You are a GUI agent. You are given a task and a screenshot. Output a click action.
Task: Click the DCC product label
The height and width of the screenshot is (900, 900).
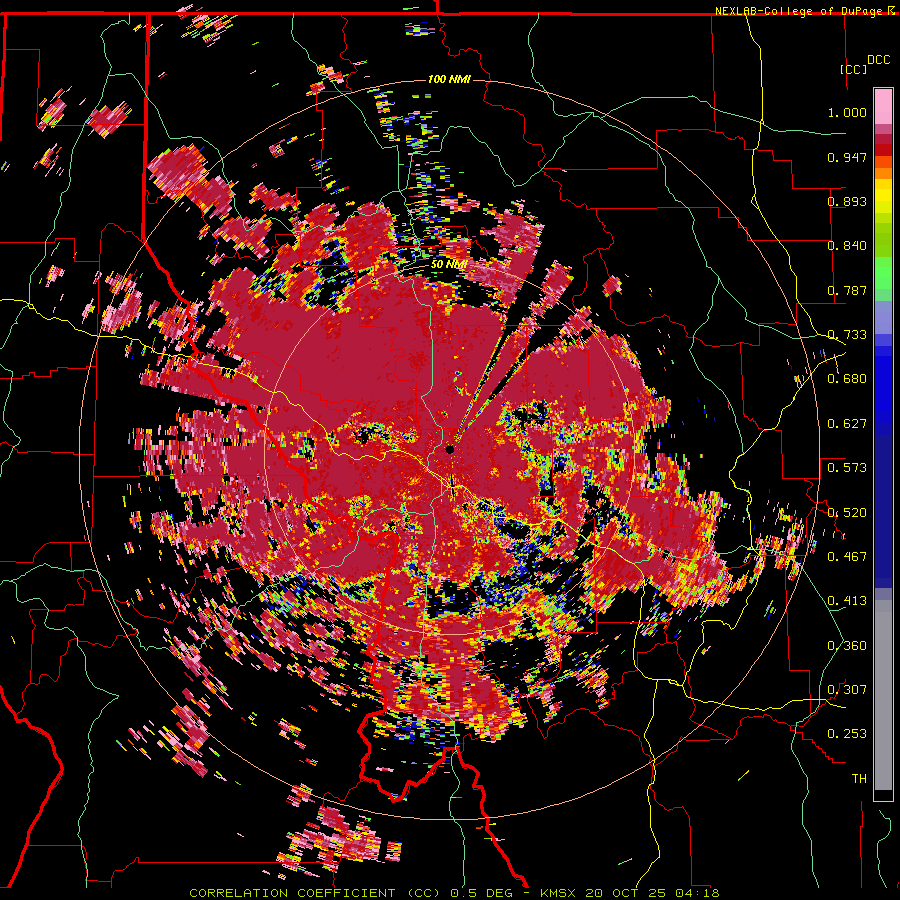(878, 60)
